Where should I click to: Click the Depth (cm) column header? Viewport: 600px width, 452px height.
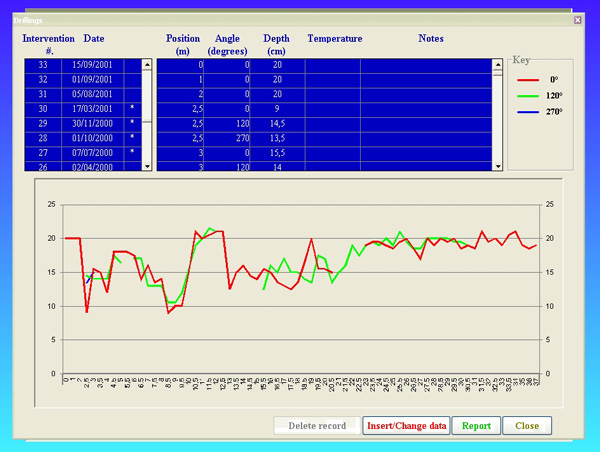(276, 44)
